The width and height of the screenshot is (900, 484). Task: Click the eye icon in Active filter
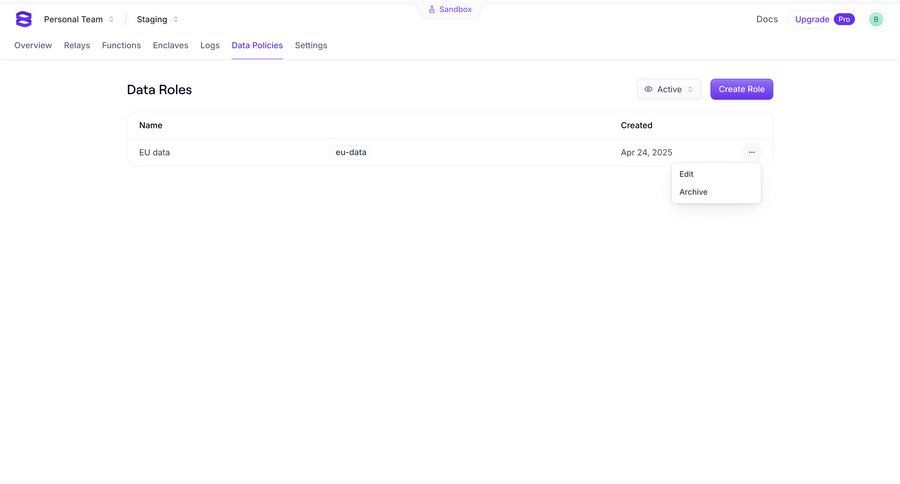point(649,89)
